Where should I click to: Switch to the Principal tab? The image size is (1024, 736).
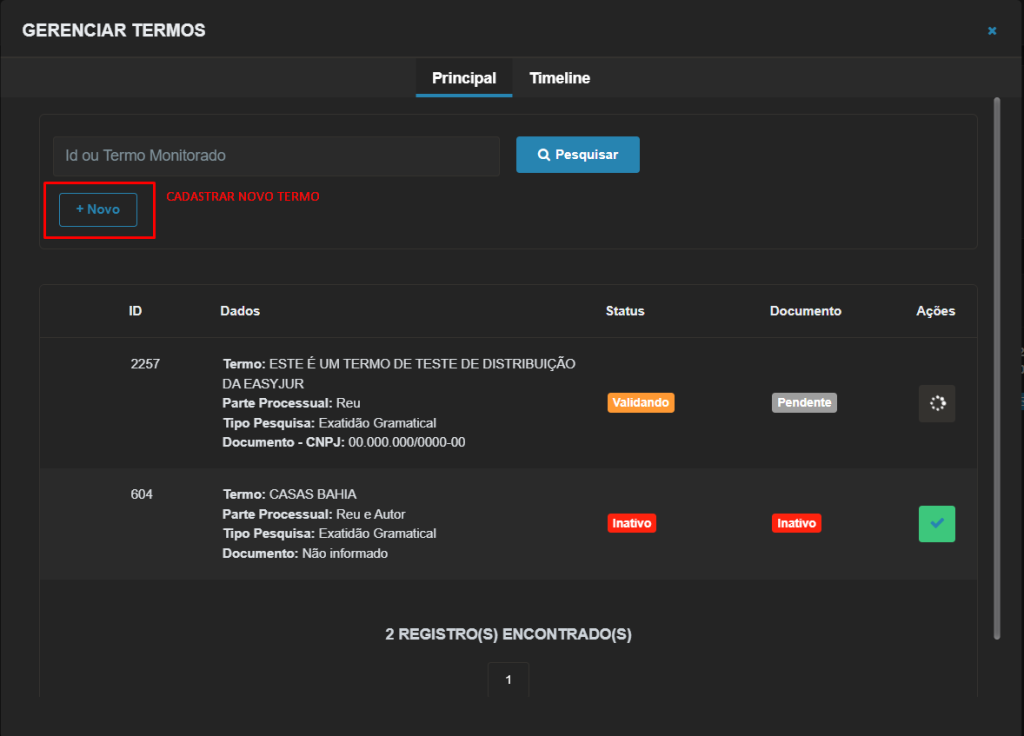click(x=464, y=78)
